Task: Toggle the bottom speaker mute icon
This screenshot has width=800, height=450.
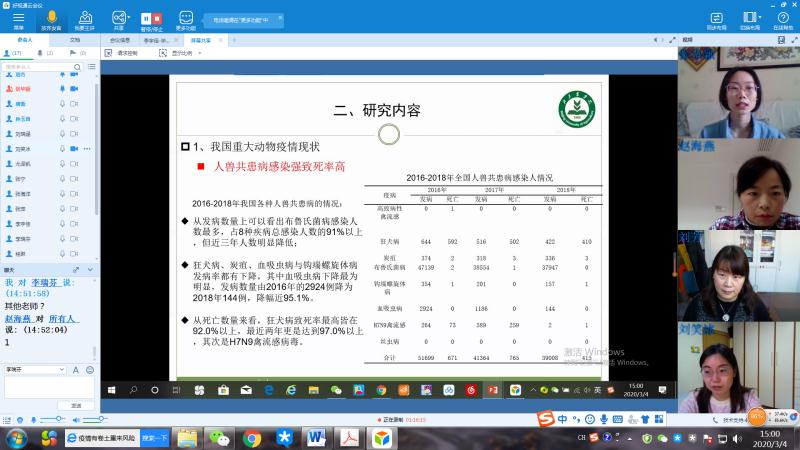Action: 74,418
